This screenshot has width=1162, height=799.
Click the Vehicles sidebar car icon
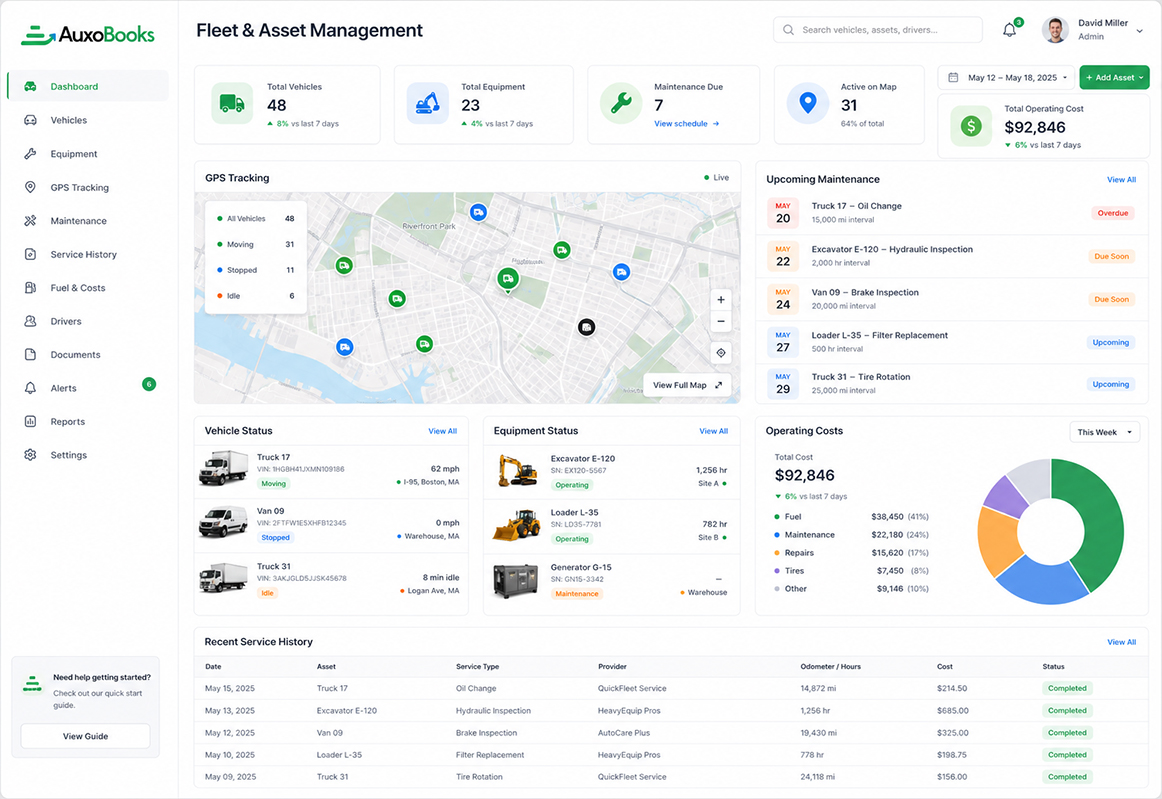[x=30, y=120]
